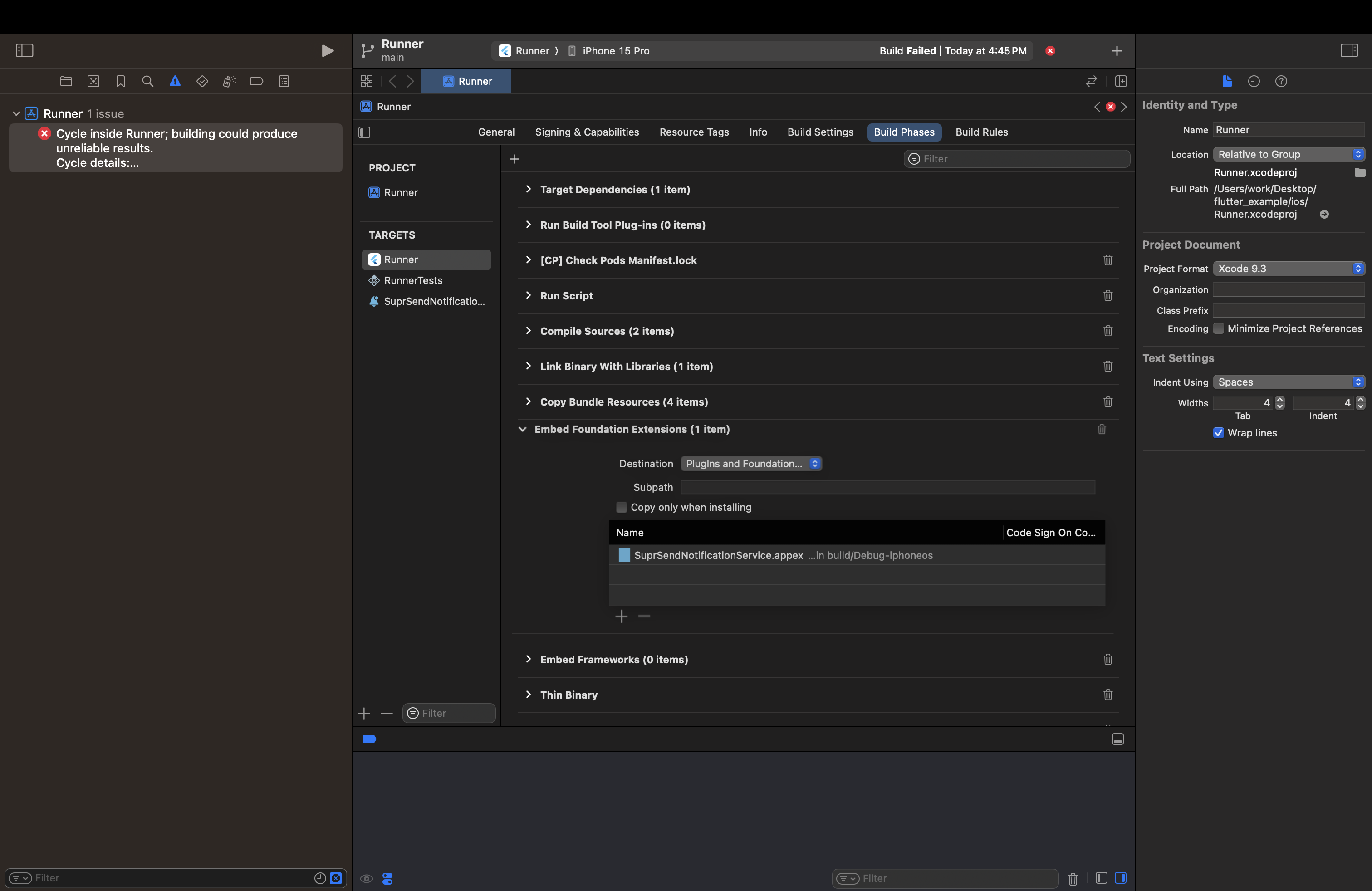Run the build with play button
This screenshot has height=891, width=1372.
pyautogui.click(x=327, y=51)
